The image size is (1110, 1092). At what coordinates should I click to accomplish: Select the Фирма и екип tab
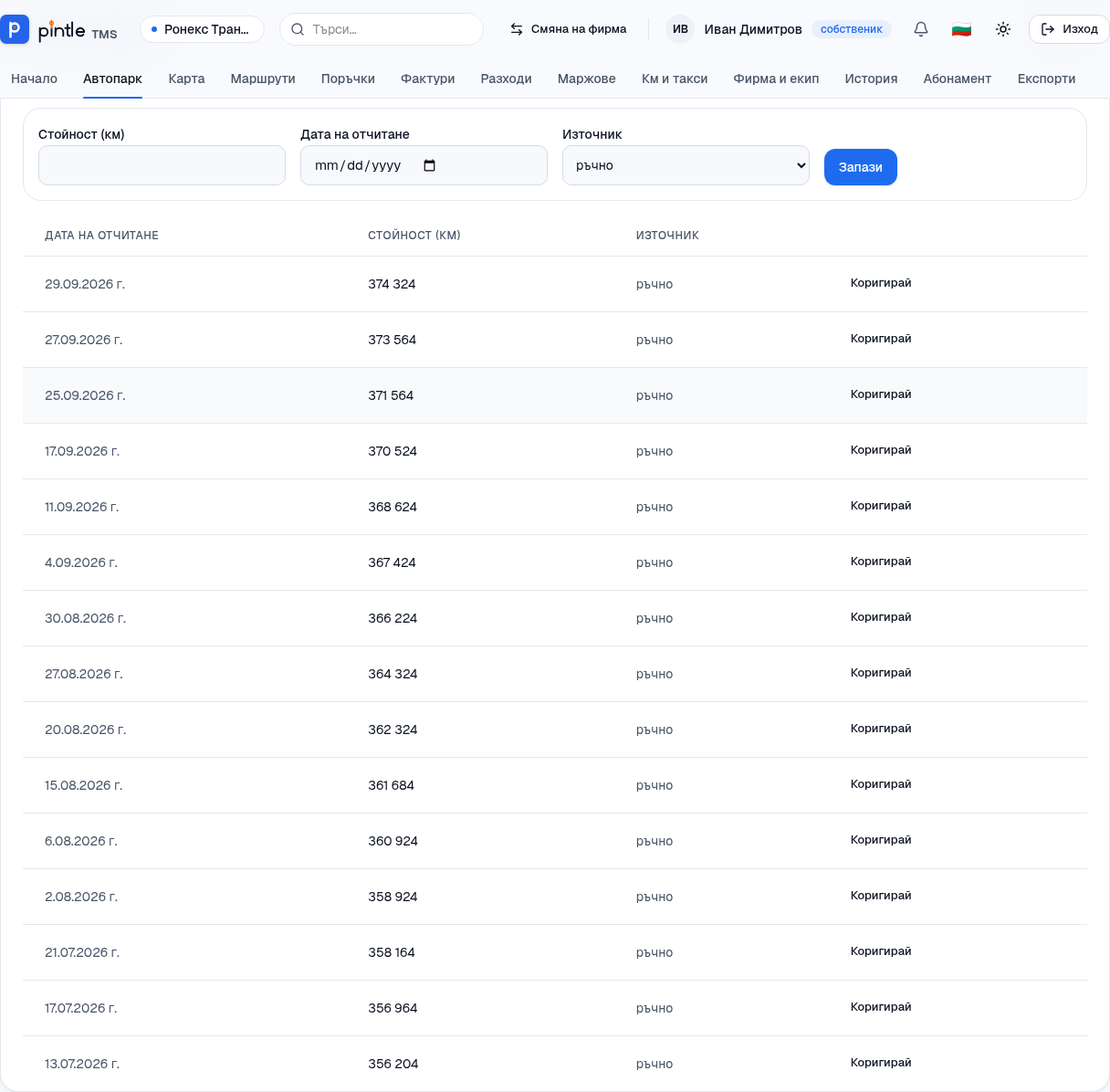pyautogui.click(x=777, y=79)
